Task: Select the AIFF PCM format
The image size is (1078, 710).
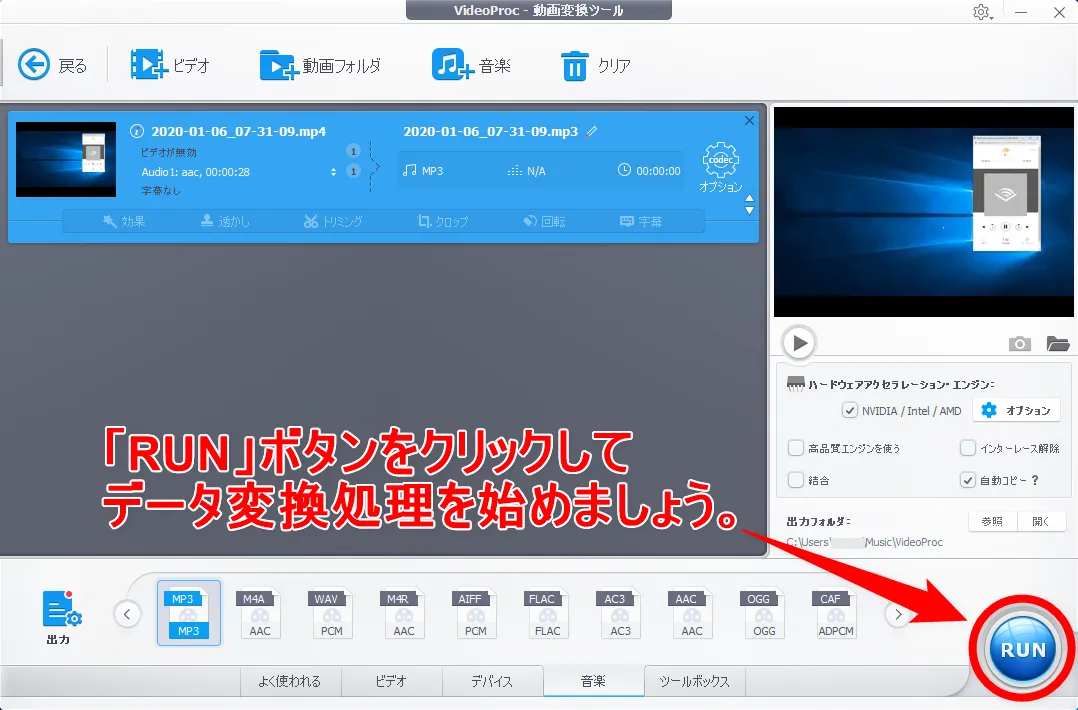Action: coord(474,614)
